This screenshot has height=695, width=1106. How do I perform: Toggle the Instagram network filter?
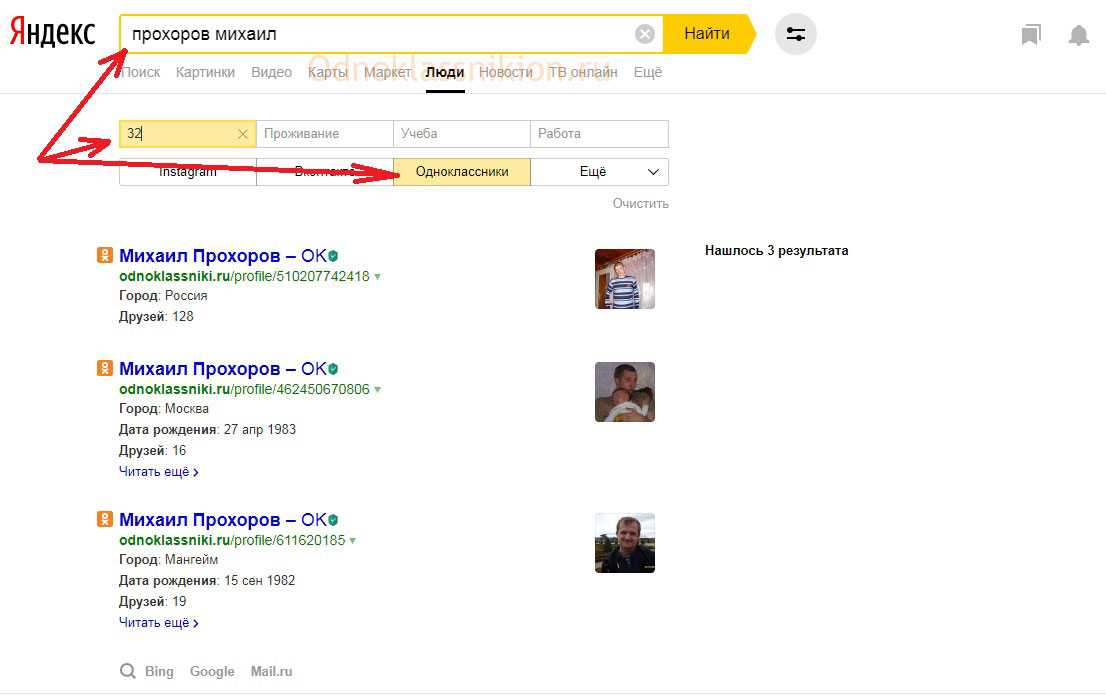pyautogui.click(x=188, y=171)
